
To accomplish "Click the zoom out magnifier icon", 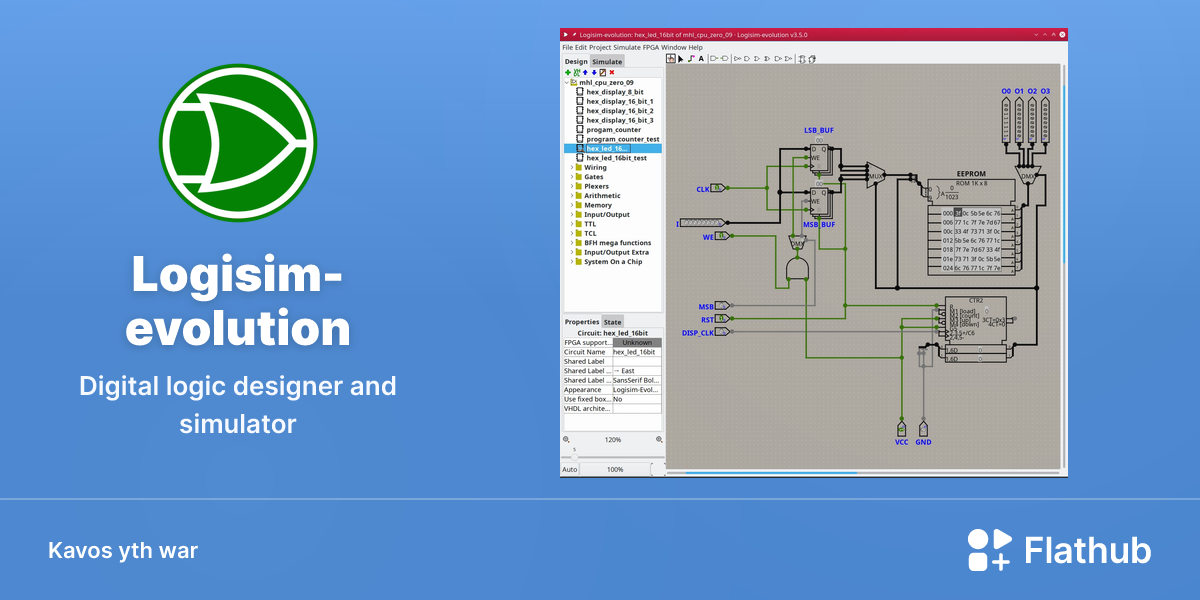I will point(566,439).
